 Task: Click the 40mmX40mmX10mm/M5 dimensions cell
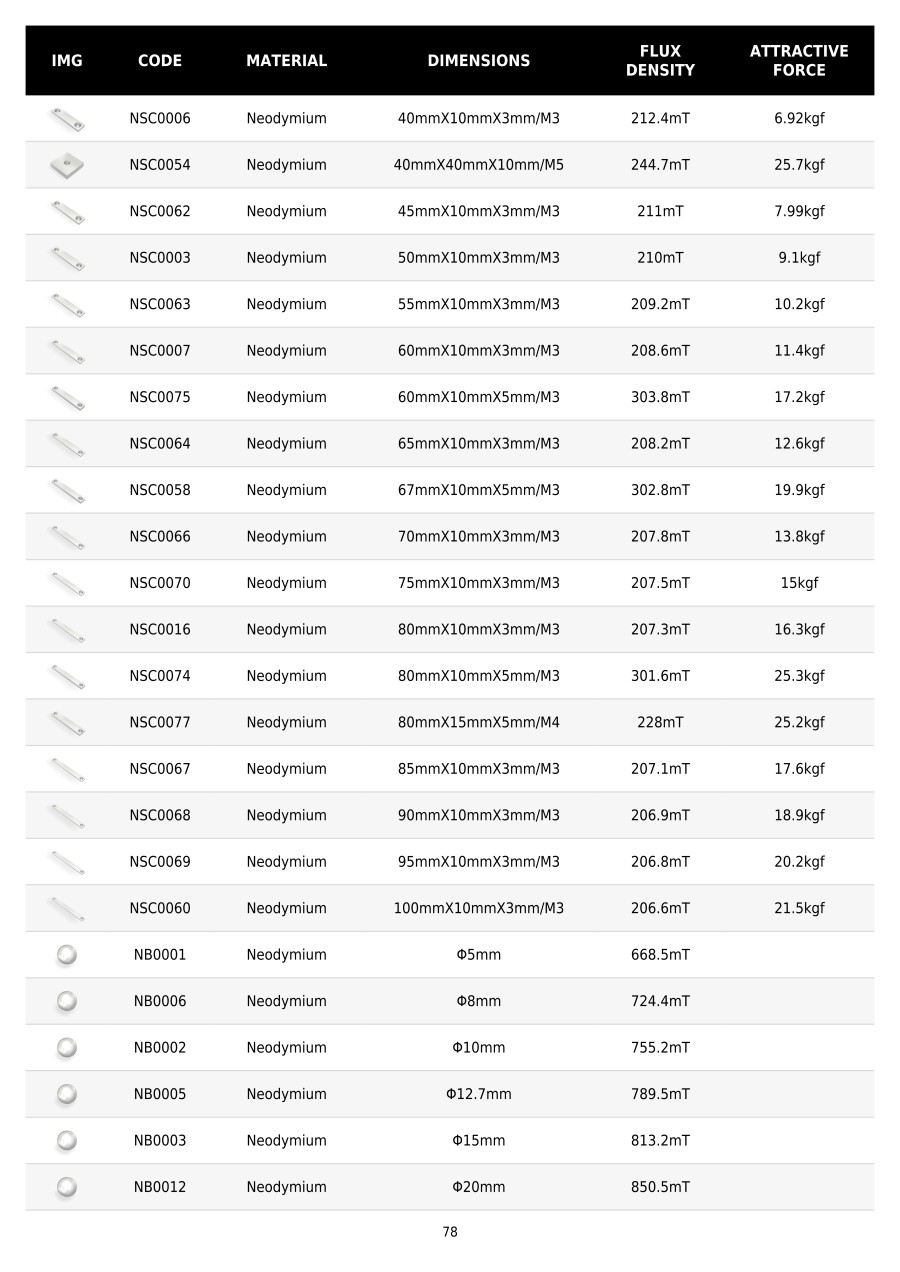pos(479,165)
